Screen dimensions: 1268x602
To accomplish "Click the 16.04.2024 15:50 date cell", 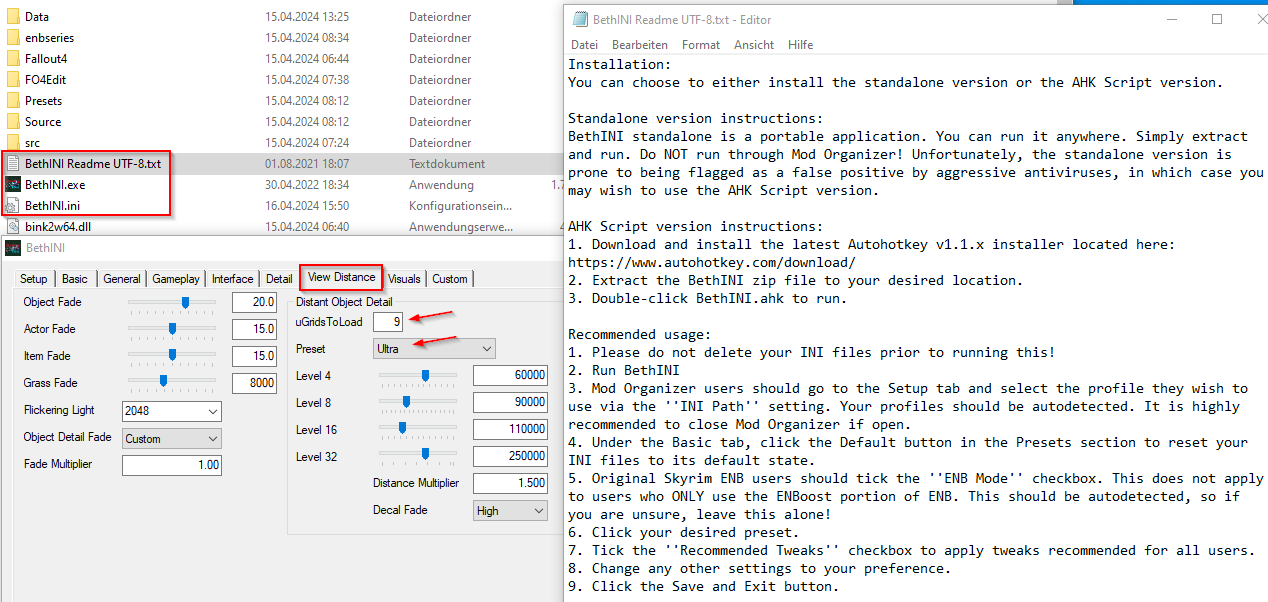I will click(306, 206).
